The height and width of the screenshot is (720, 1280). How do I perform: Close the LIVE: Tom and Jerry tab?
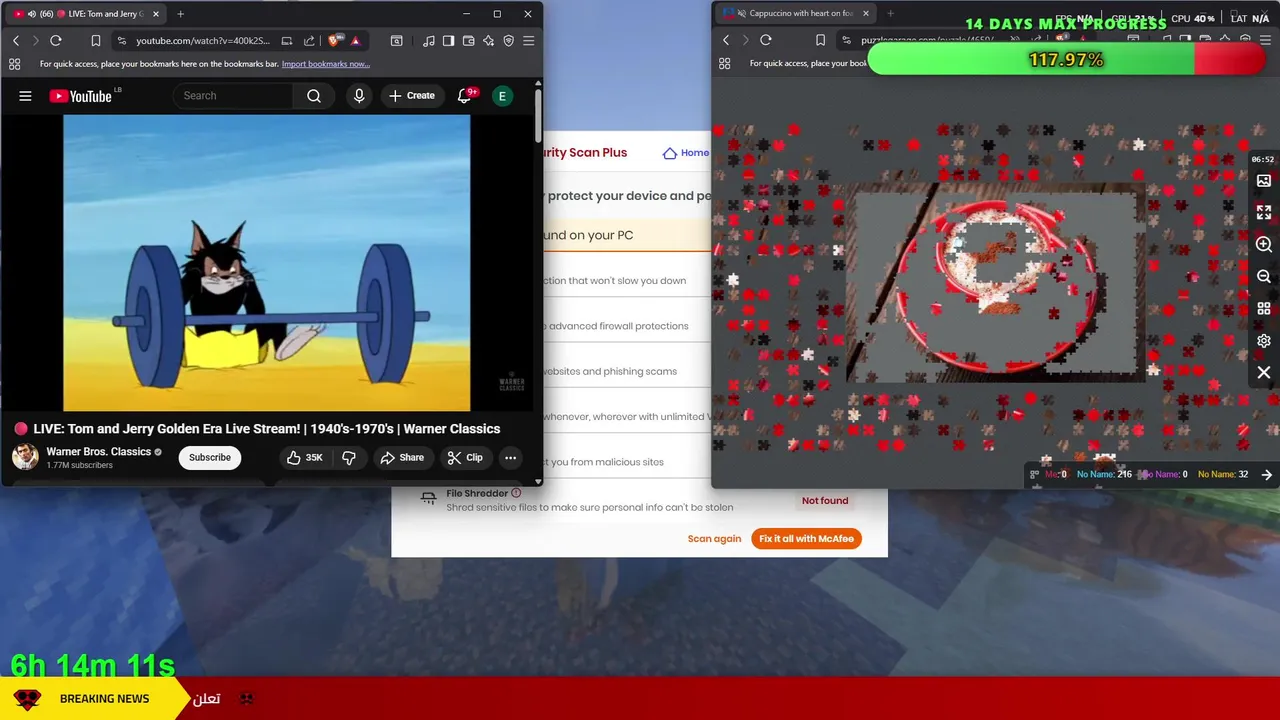click(x=156, y=14)
